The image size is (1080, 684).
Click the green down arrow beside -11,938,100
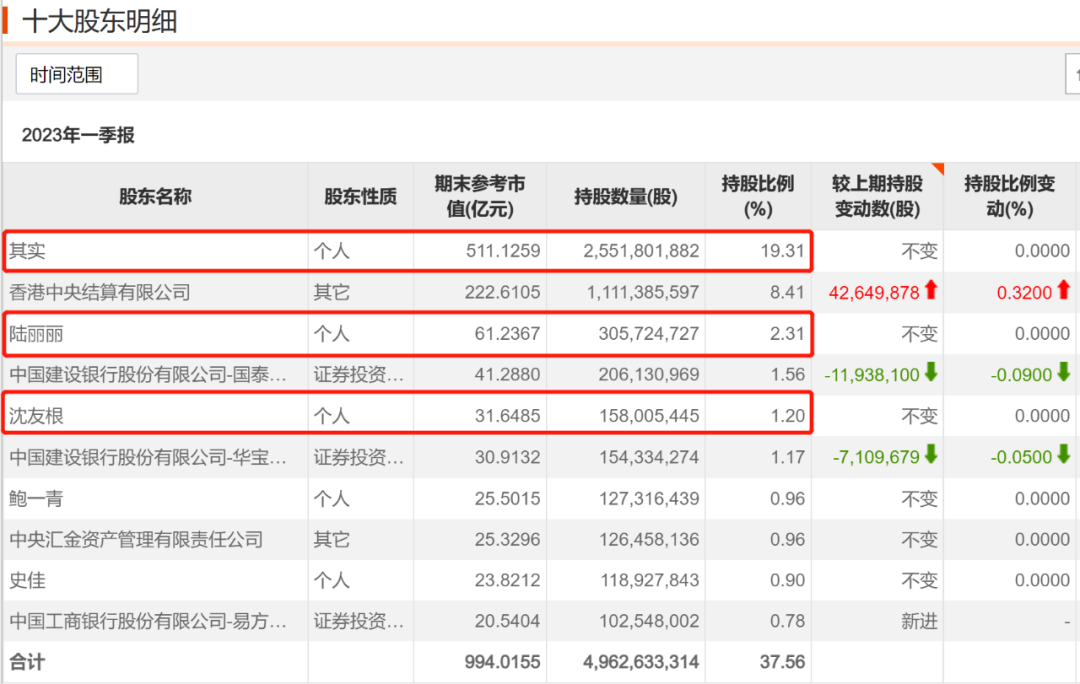931,373
